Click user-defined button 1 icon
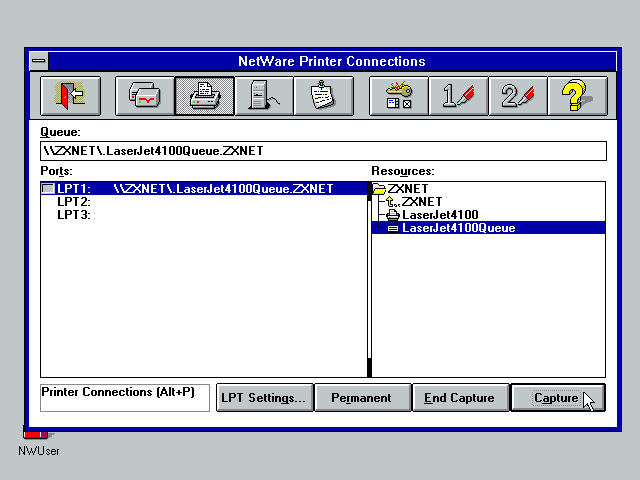Image resolution: width=640 pixels, height=480 pixels. tap(458, 96)
